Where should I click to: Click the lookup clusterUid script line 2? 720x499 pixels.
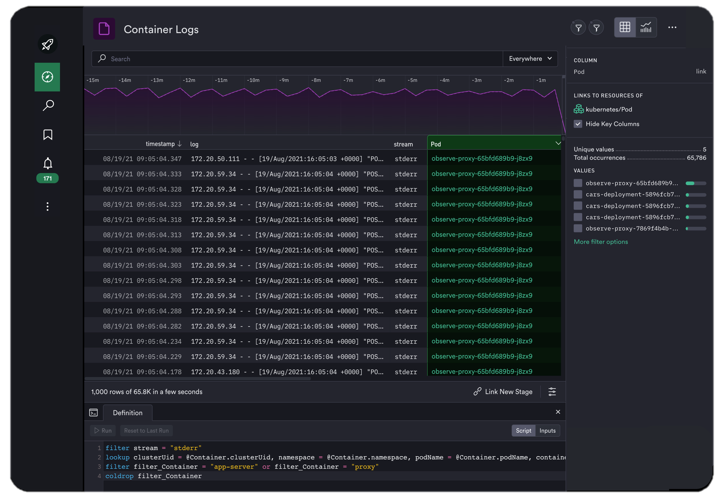tap(335, 457)
